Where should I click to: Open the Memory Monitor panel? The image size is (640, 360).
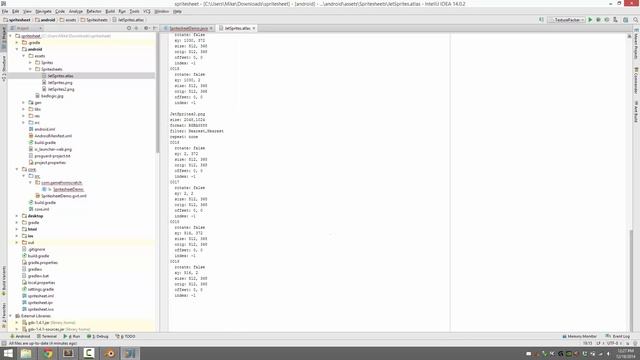pos(580,336)
